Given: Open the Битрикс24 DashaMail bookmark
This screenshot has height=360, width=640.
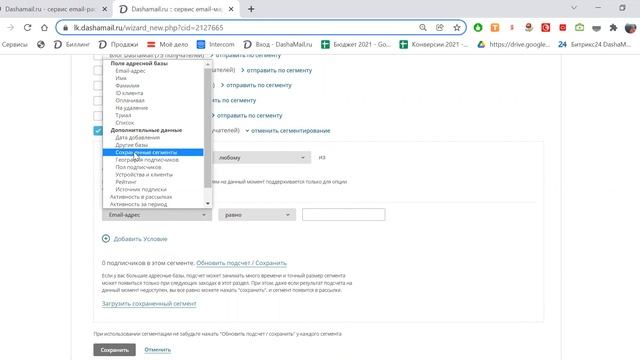Looking at the screenshot, I should 595,44.
